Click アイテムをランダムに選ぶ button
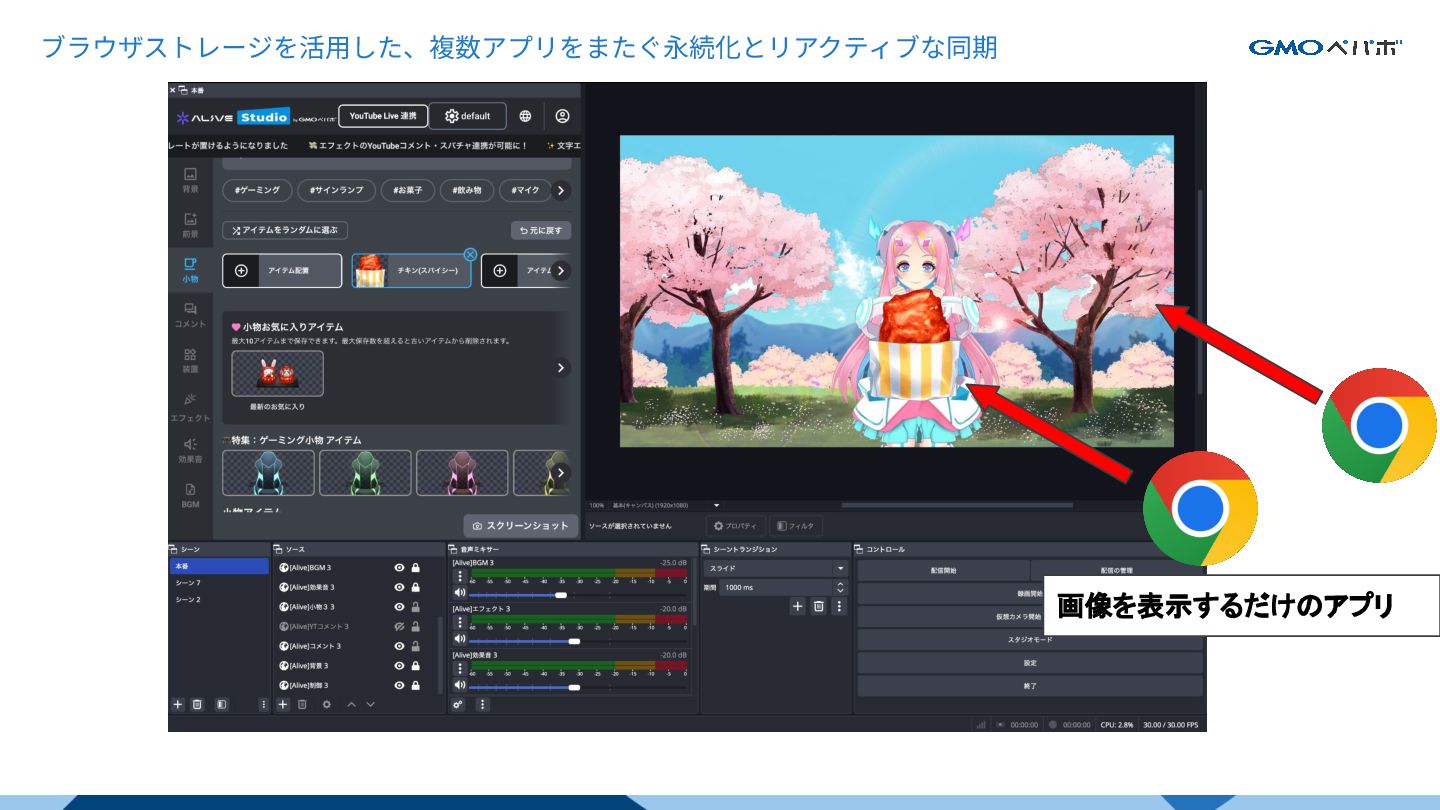1440x810 pixels. point(285,230)
